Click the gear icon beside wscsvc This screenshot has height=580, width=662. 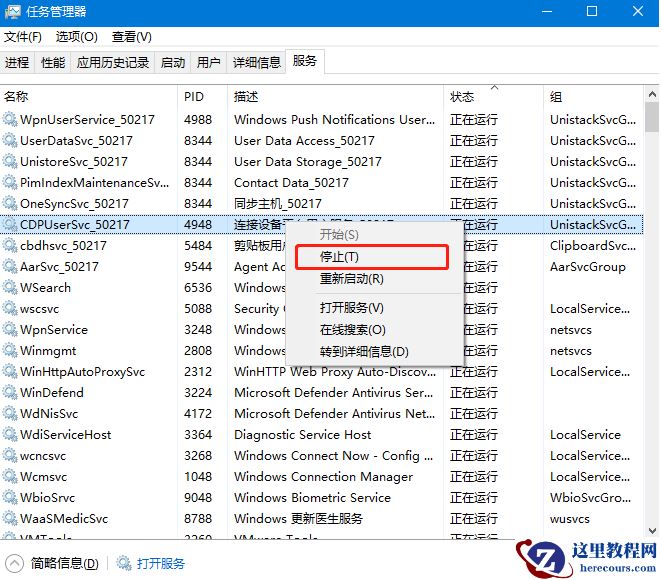[10, 309]
